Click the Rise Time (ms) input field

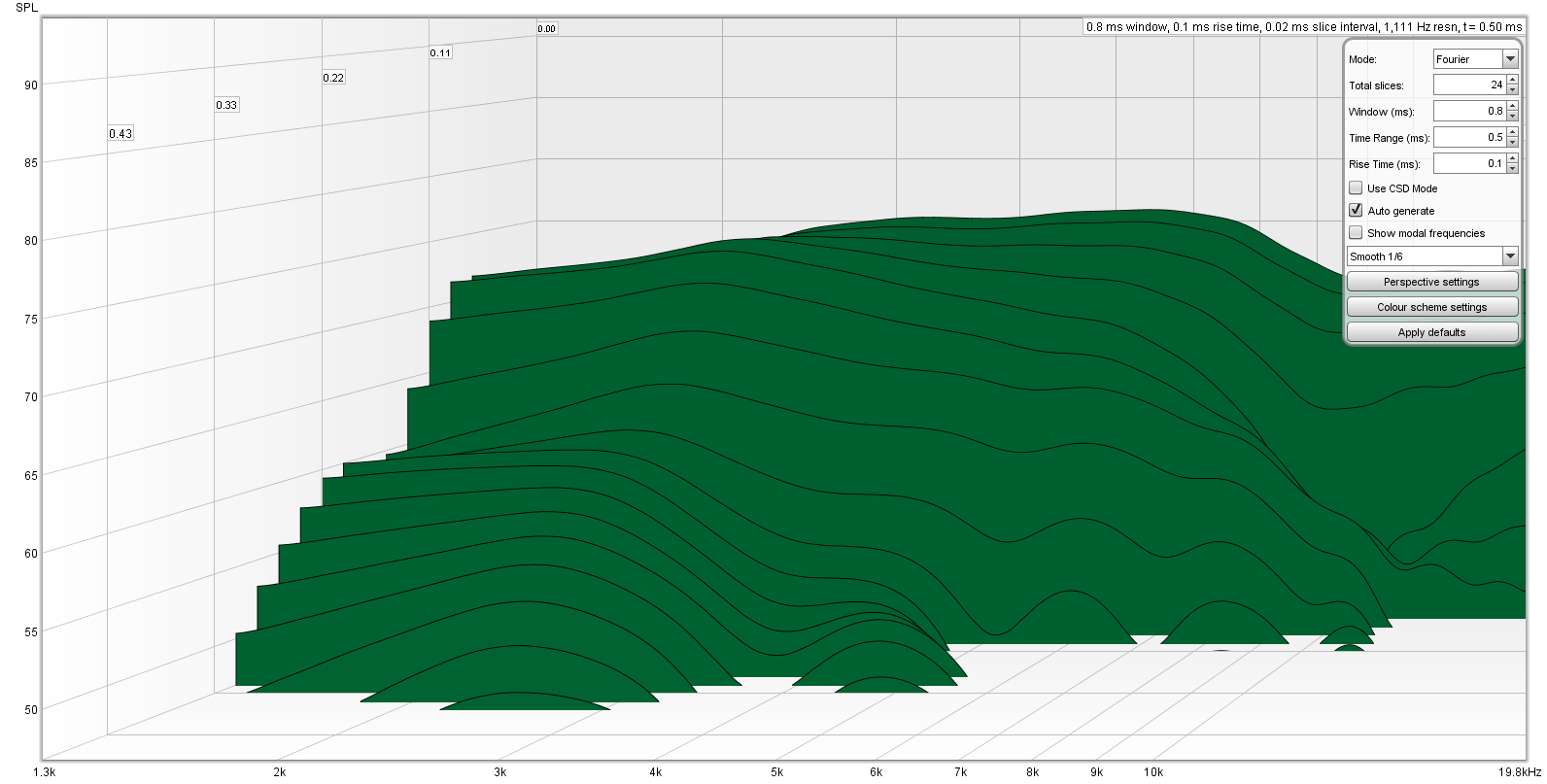coord(1469,164)
